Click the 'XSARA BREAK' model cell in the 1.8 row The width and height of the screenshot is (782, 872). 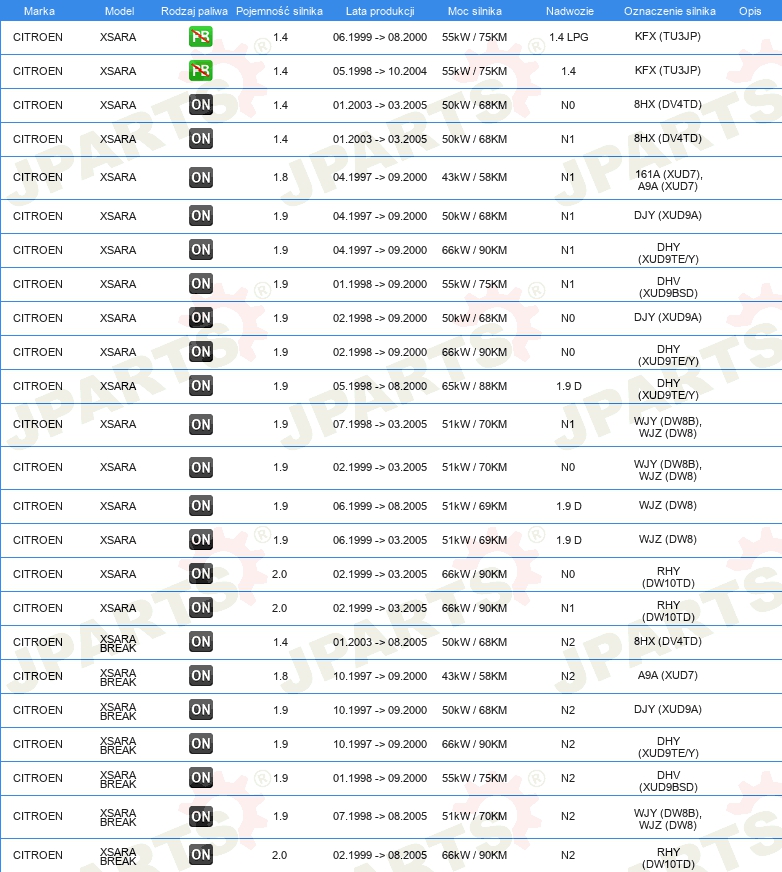[x=118, y=677]
